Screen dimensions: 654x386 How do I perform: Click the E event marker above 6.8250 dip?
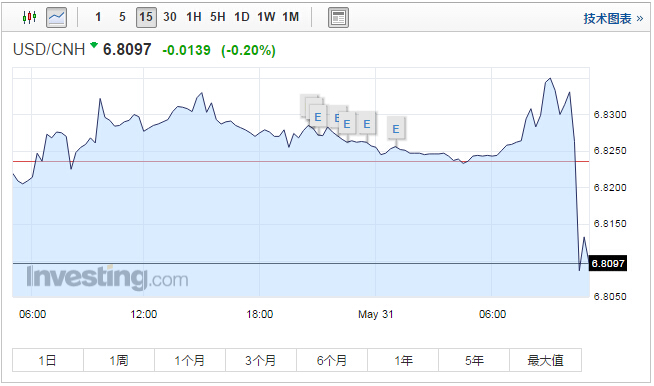coord(367,124)
